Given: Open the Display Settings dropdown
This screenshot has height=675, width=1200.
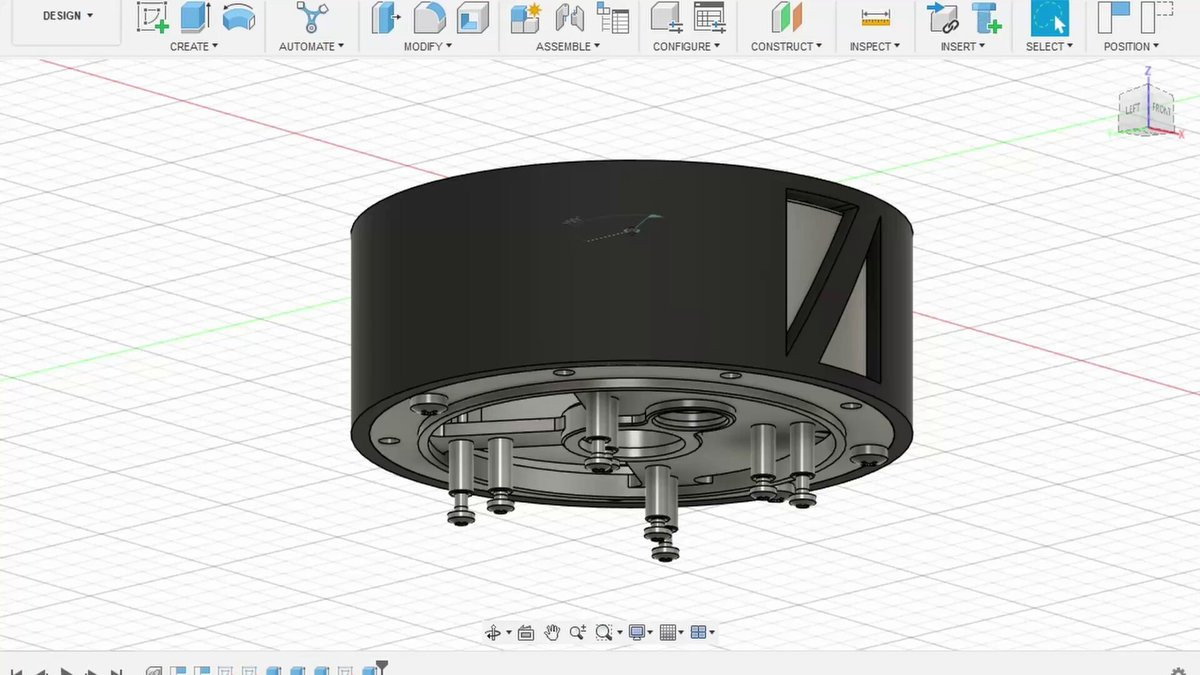Looking at the screenshot, I should [x=640, y=632].
